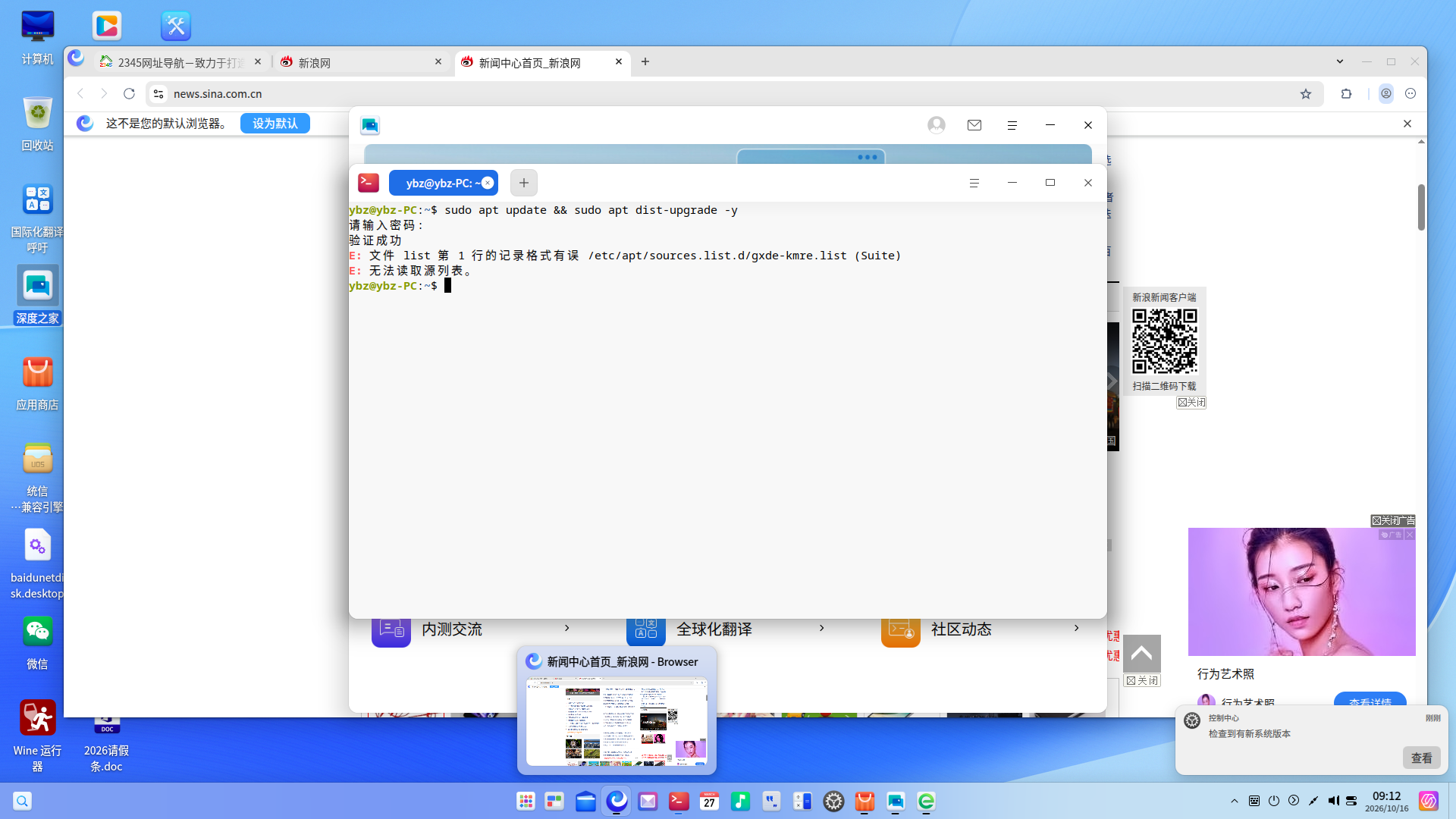Switch to the 新浪网 browser tab

click(361, 62)
